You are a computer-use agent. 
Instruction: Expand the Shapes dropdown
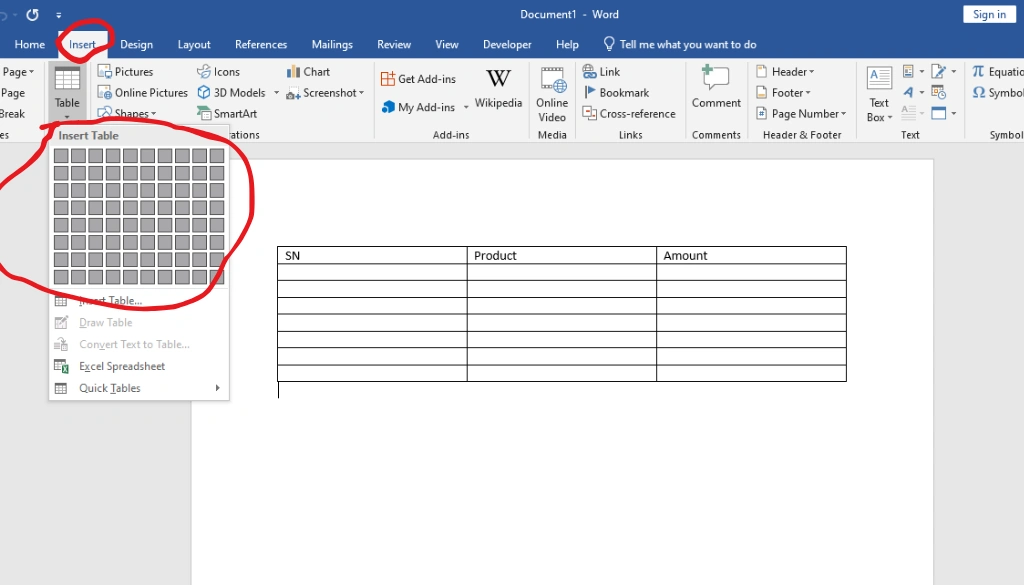point(153,114)
